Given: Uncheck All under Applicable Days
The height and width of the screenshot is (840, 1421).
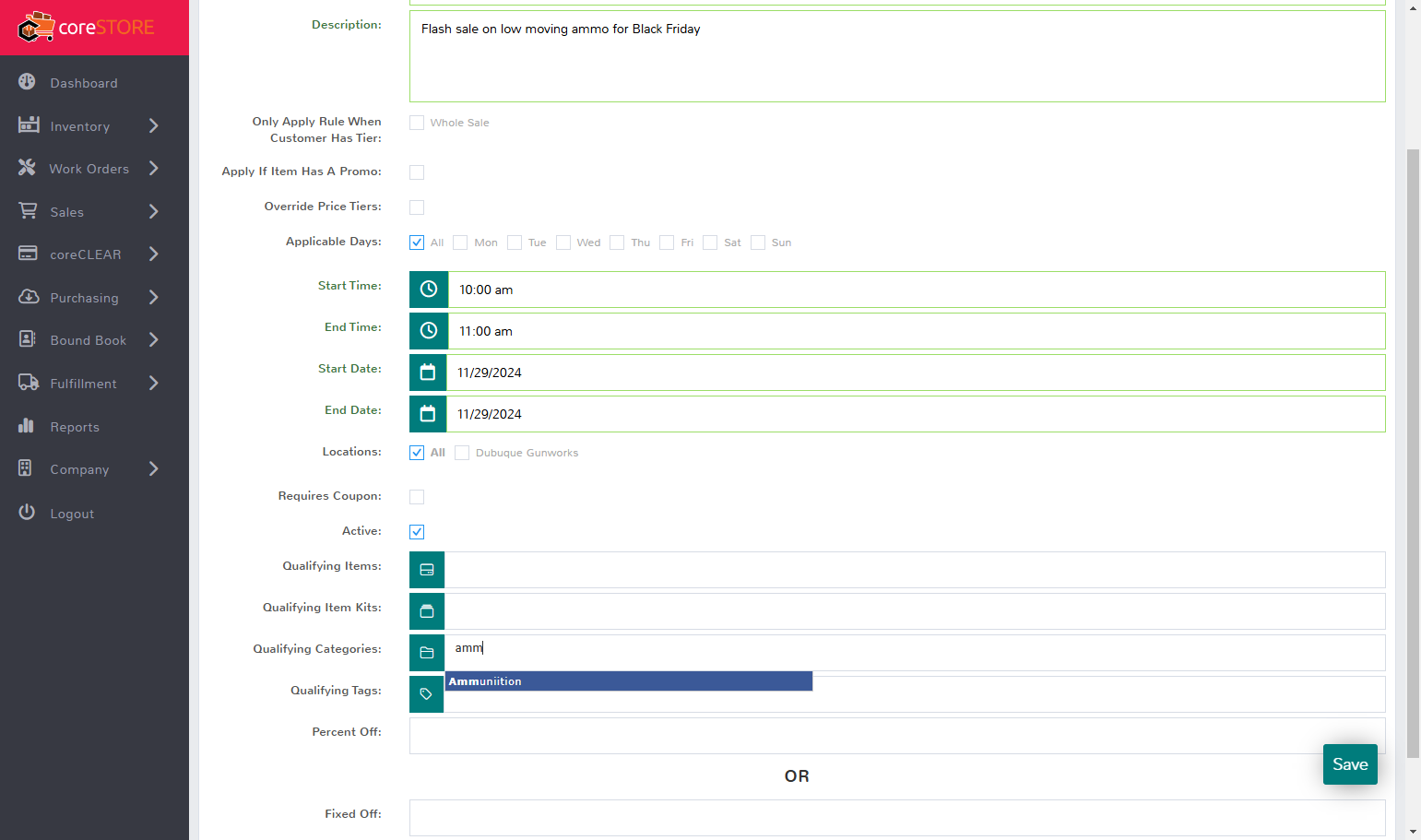Looking at the screenshot, I should pos(417,243).
